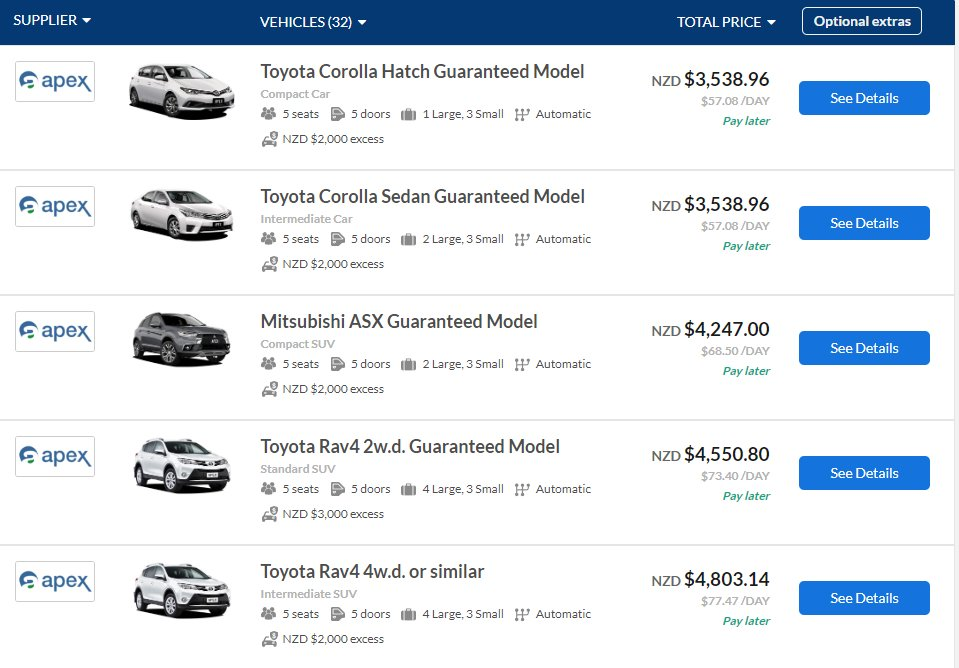See Details for Toyota Rav4 2w.d.
This screenshot has height=668, width=959.
click(864, 473)
